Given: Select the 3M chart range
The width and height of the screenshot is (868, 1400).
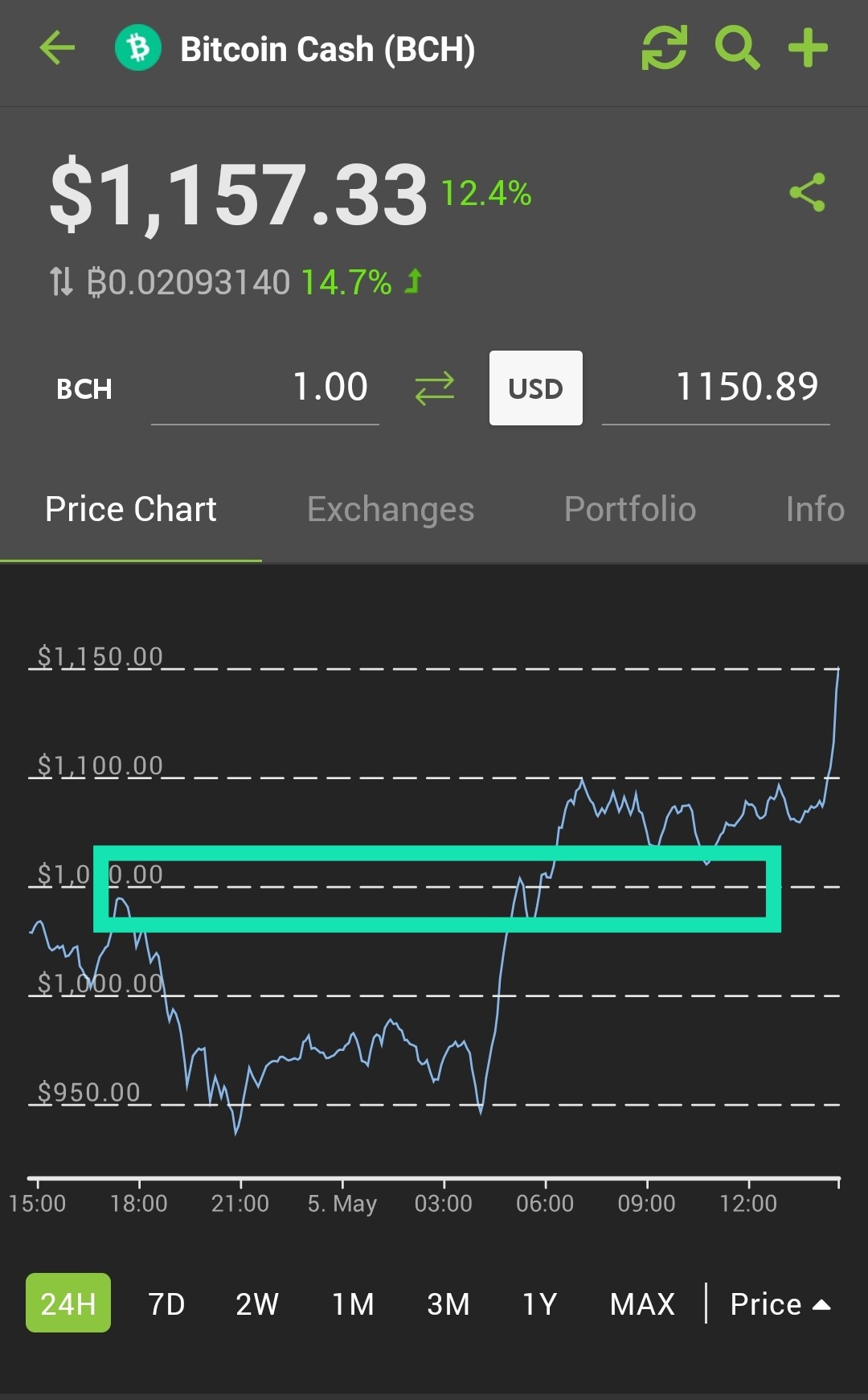Looking at the screenshot, I should [448, 1304].
